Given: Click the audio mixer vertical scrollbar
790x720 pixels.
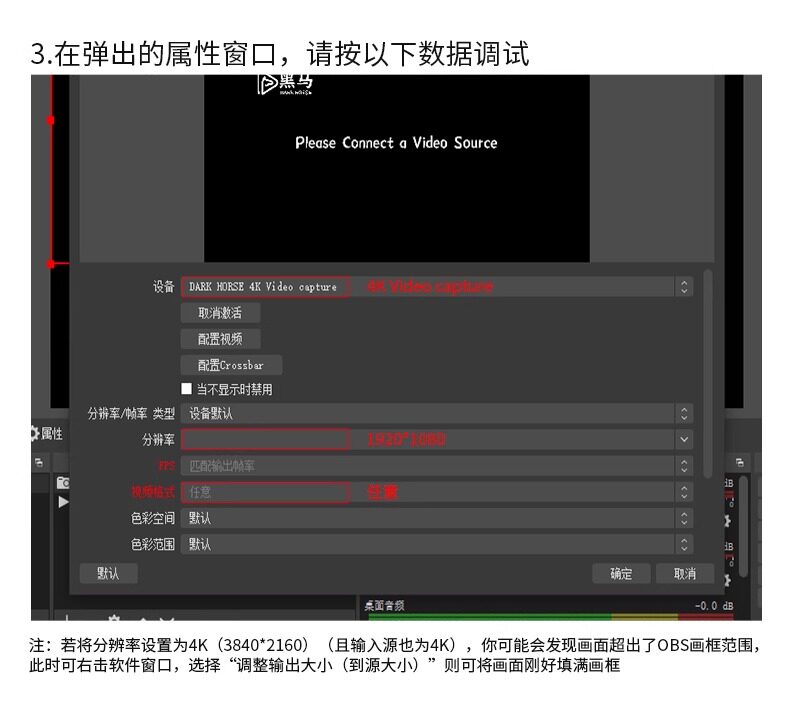Looking at the screenshot, I should click(x=744, y=527).
